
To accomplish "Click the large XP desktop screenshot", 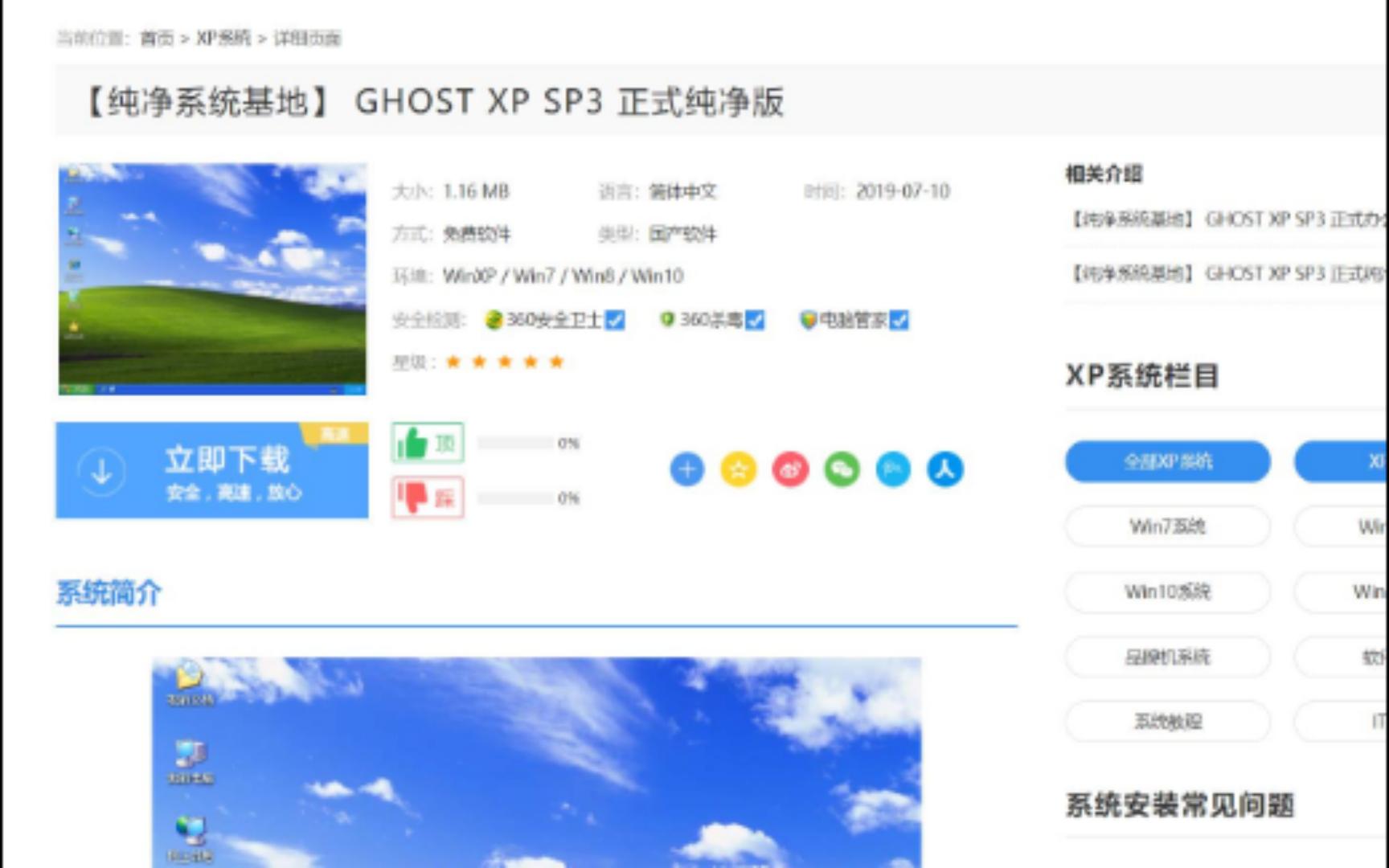I will 536,762.
